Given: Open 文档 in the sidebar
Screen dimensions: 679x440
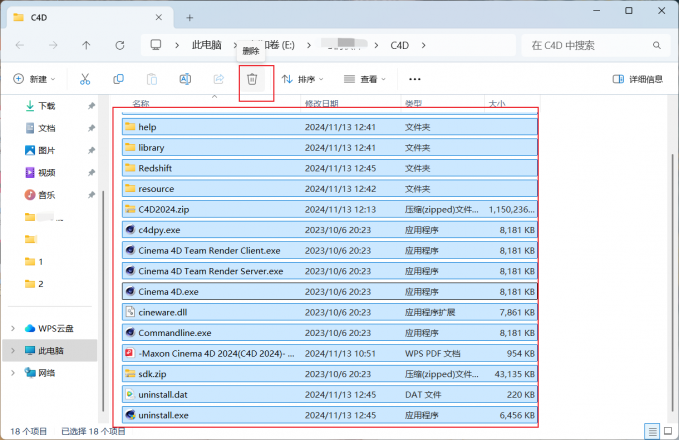Looking at the screenshot, I should click(47, 128).
